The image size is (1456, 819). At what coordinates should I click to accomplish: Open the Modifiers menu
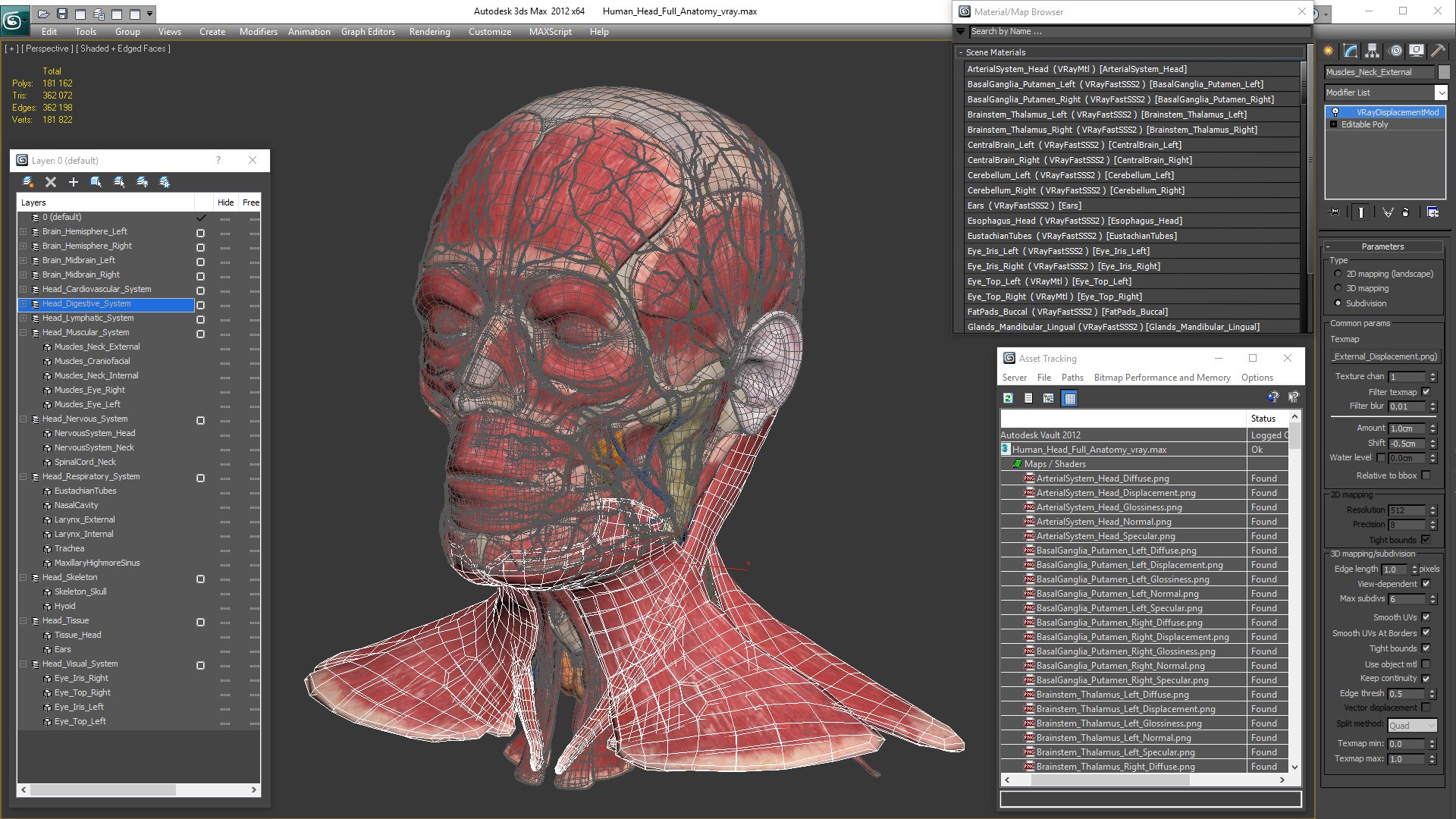click(259, 32)
